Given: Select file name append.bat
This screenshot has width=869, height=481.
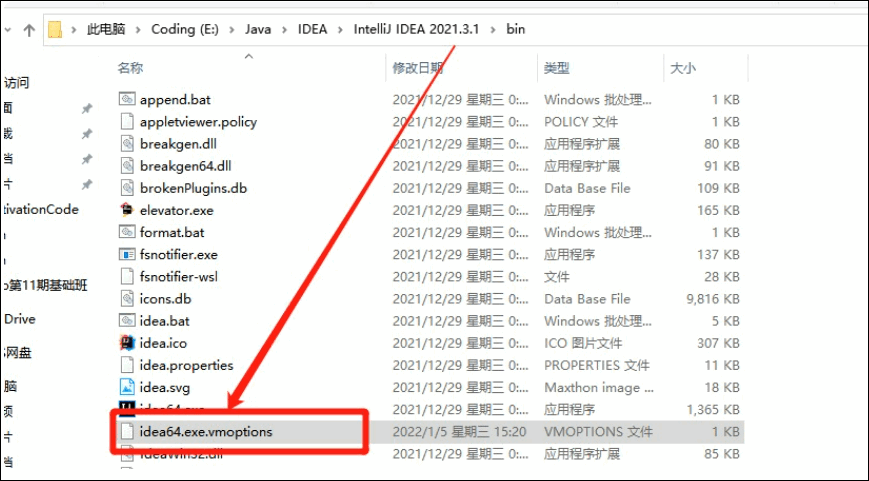Looking at the screenshot, I should pyautogui.click(x=175, y=100).
